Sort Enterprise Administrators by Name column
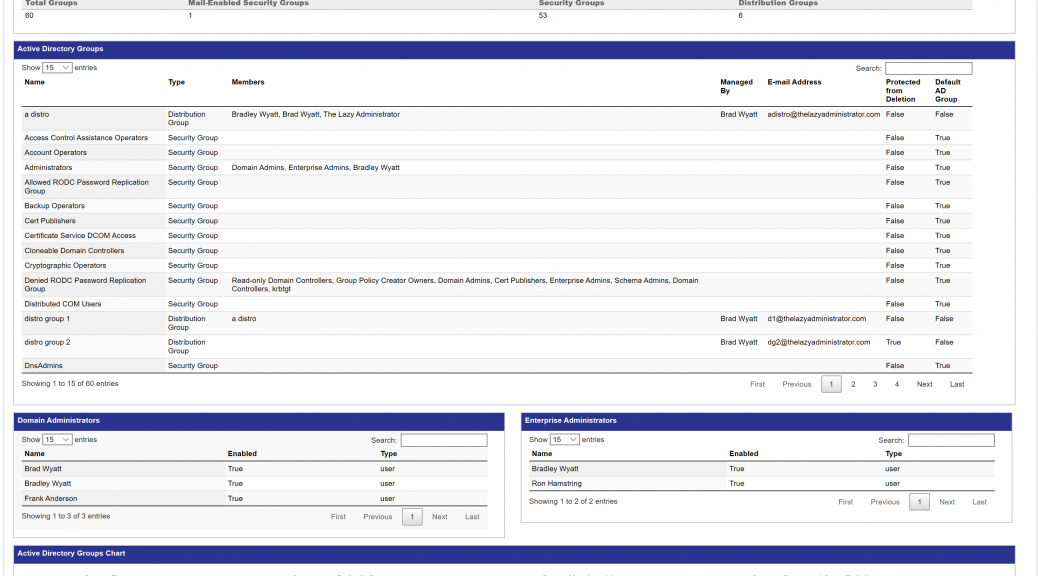 pyautogui.click(x=542, y=454)
